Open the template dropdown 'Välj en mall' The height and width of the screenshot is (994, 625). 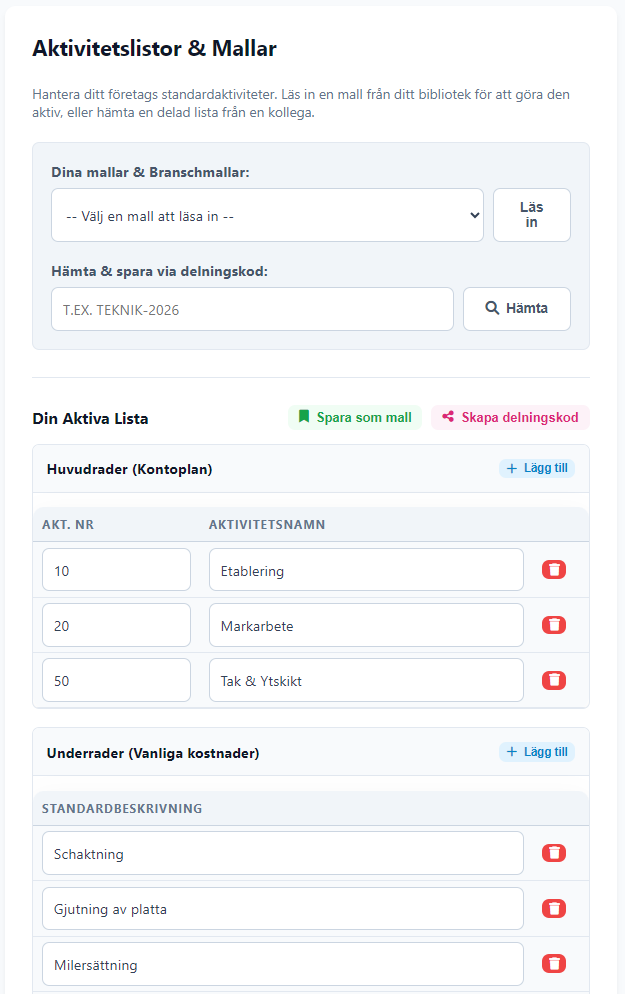tap(267, 215)
